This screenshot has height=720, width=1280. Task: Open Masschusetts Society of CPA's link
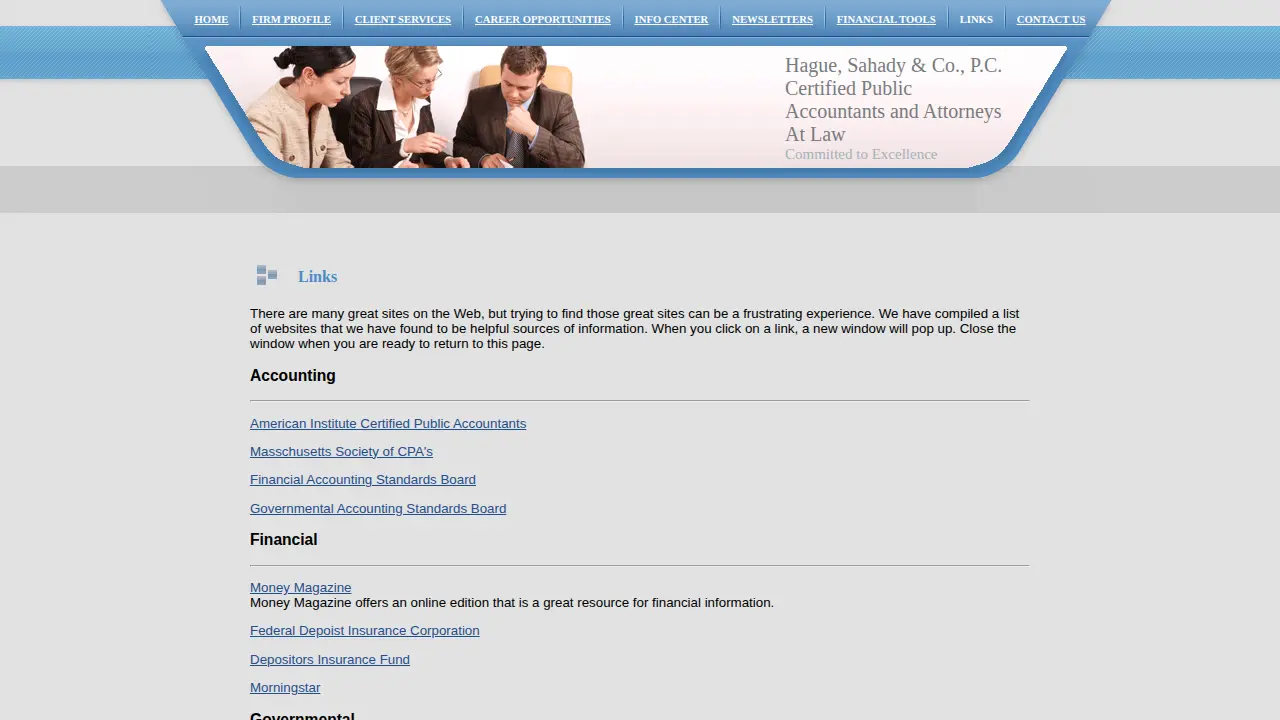341,452
